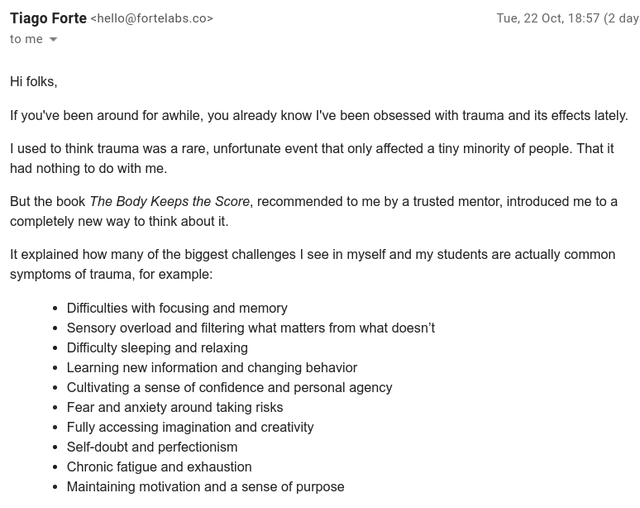Click the "Cultivating a sense of confidence" bullet

pyautogui.click(x=229, y=387)
